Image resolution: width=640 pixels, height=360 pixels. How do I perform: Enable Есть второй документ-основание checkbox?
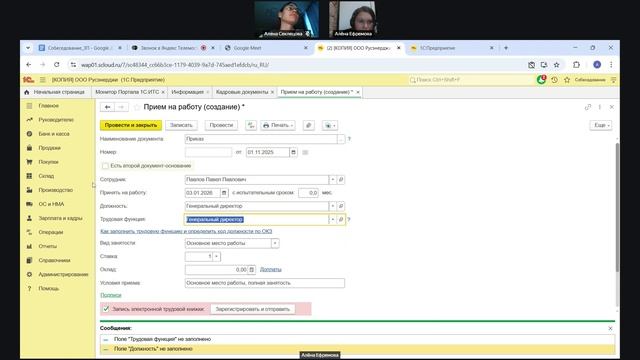[x=105, y=166]
